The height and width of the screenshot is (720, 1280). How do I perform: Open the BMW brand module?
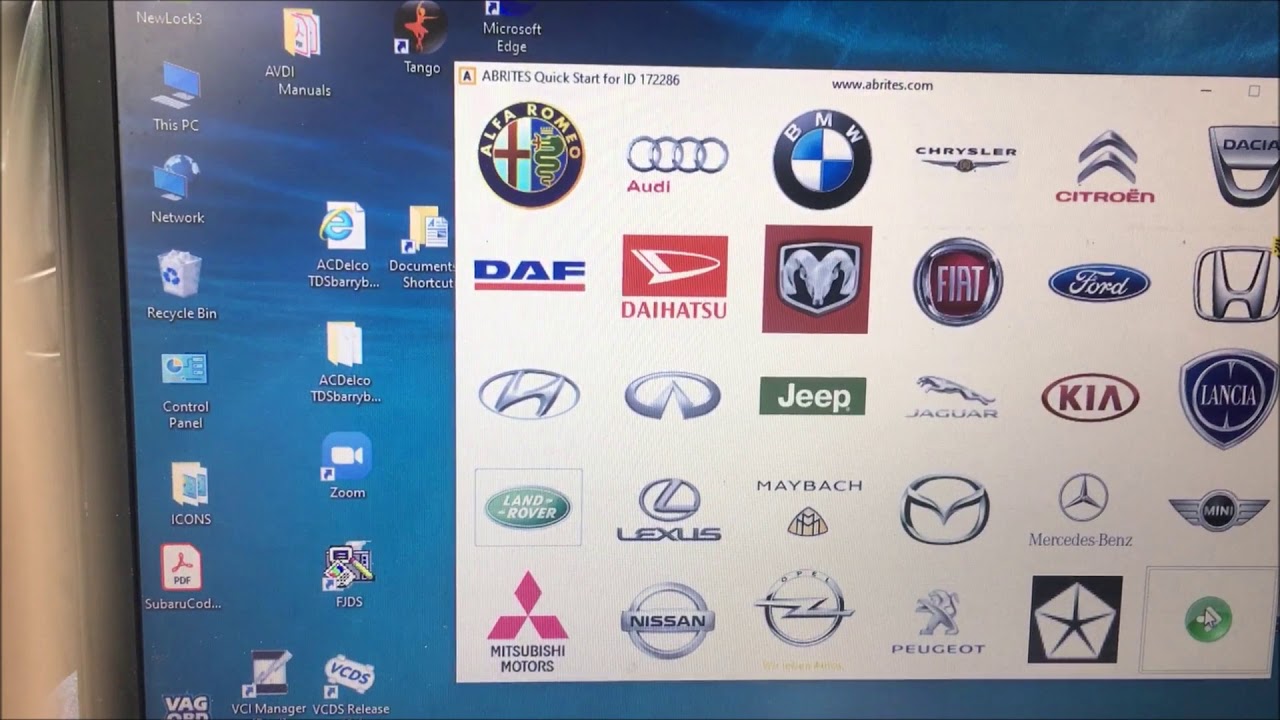[822, 160]
